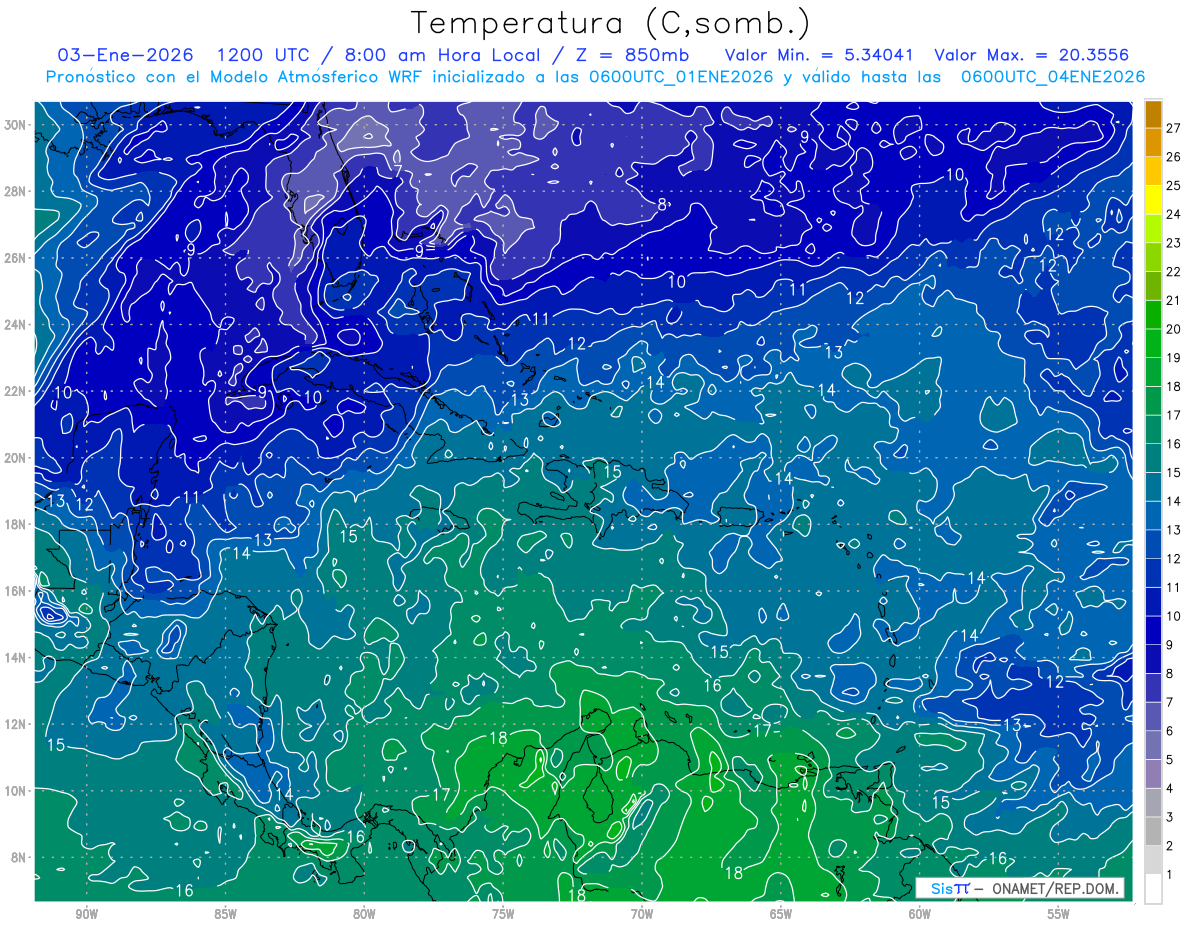
Task: Click the '55W' longitude axis label
Action: (1059, 913)
